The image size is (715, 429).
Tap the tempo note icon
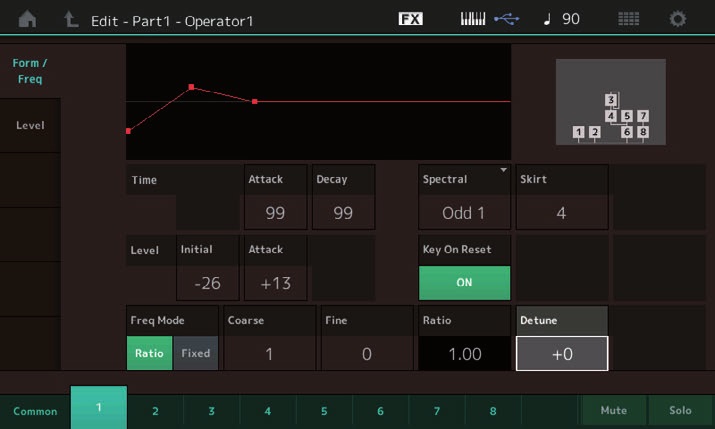(547, 19)
